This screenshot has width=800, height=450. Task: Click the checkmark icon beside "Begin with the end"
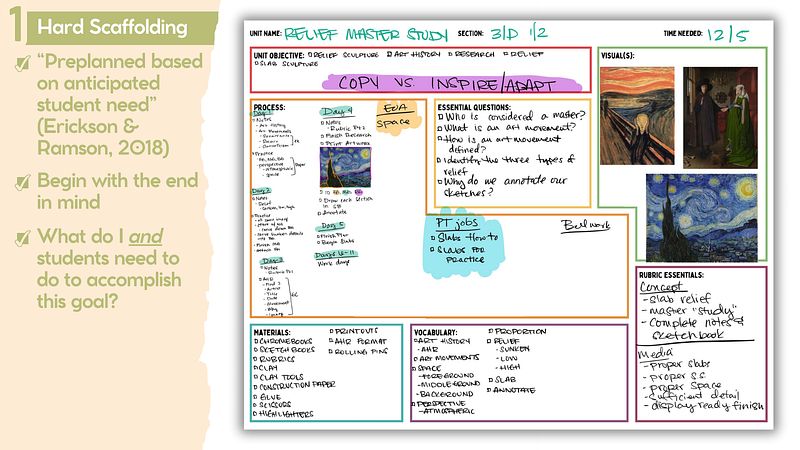(x=24, y=182)
